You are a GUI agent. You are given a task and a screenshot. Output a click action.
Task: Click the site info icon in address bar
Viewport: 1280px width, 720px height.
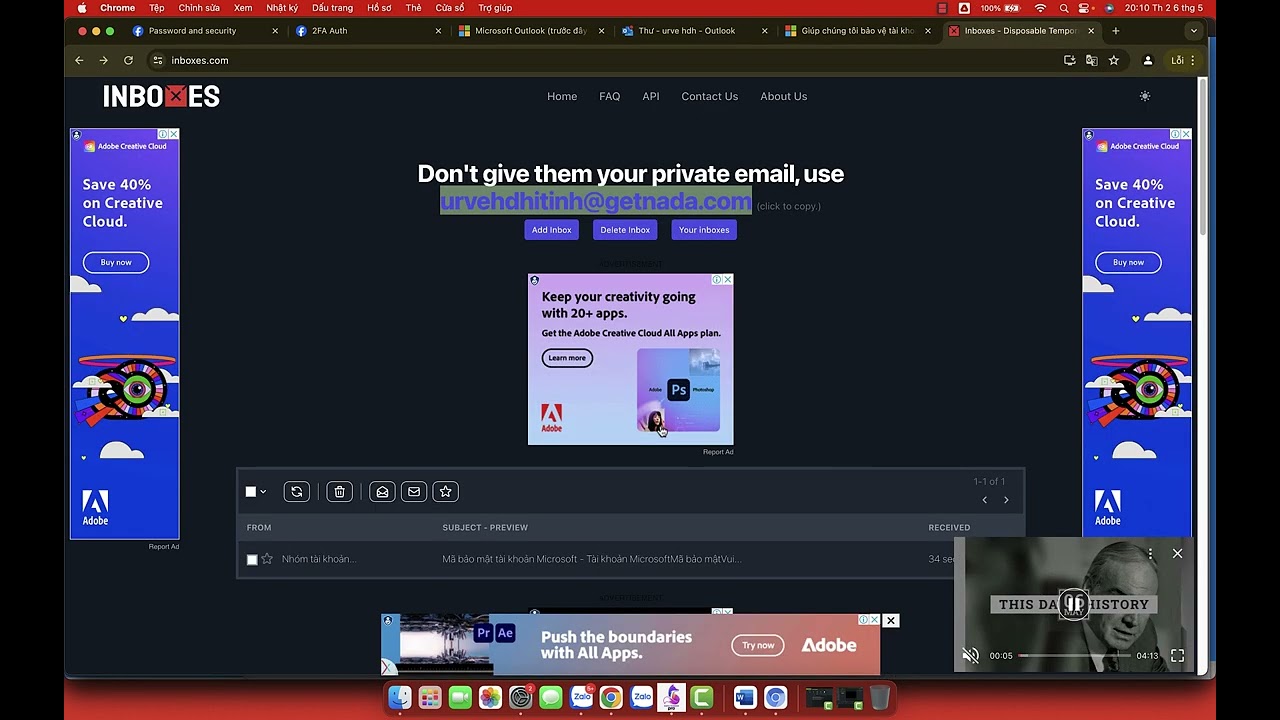click(157, 60)
